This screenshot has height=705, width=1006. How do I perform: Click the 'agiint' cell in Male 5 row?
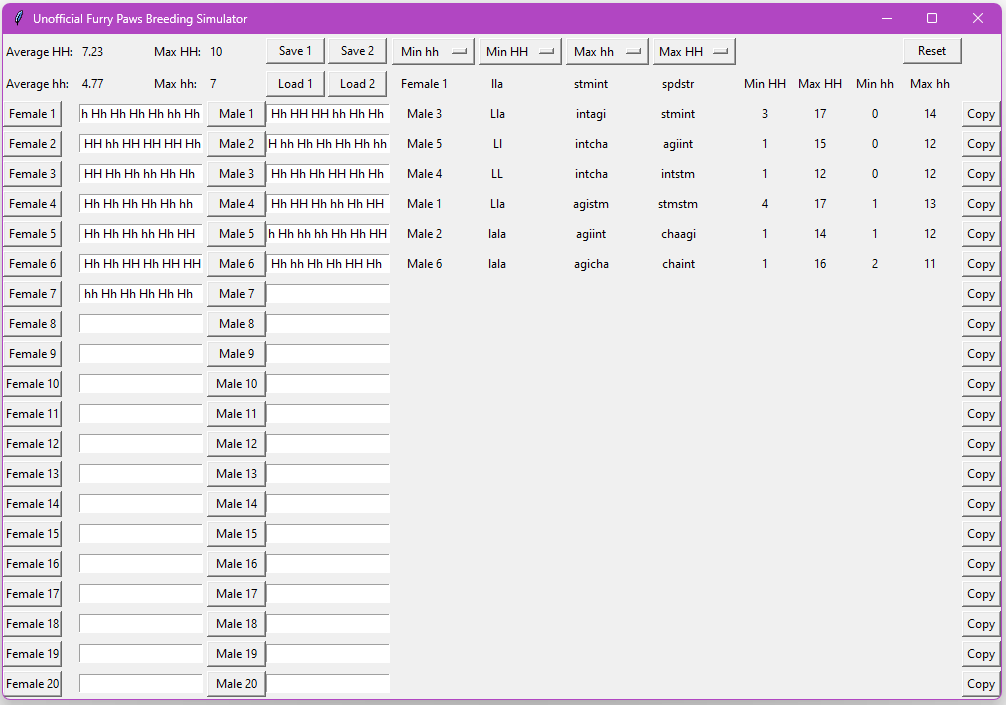(678, 144)
